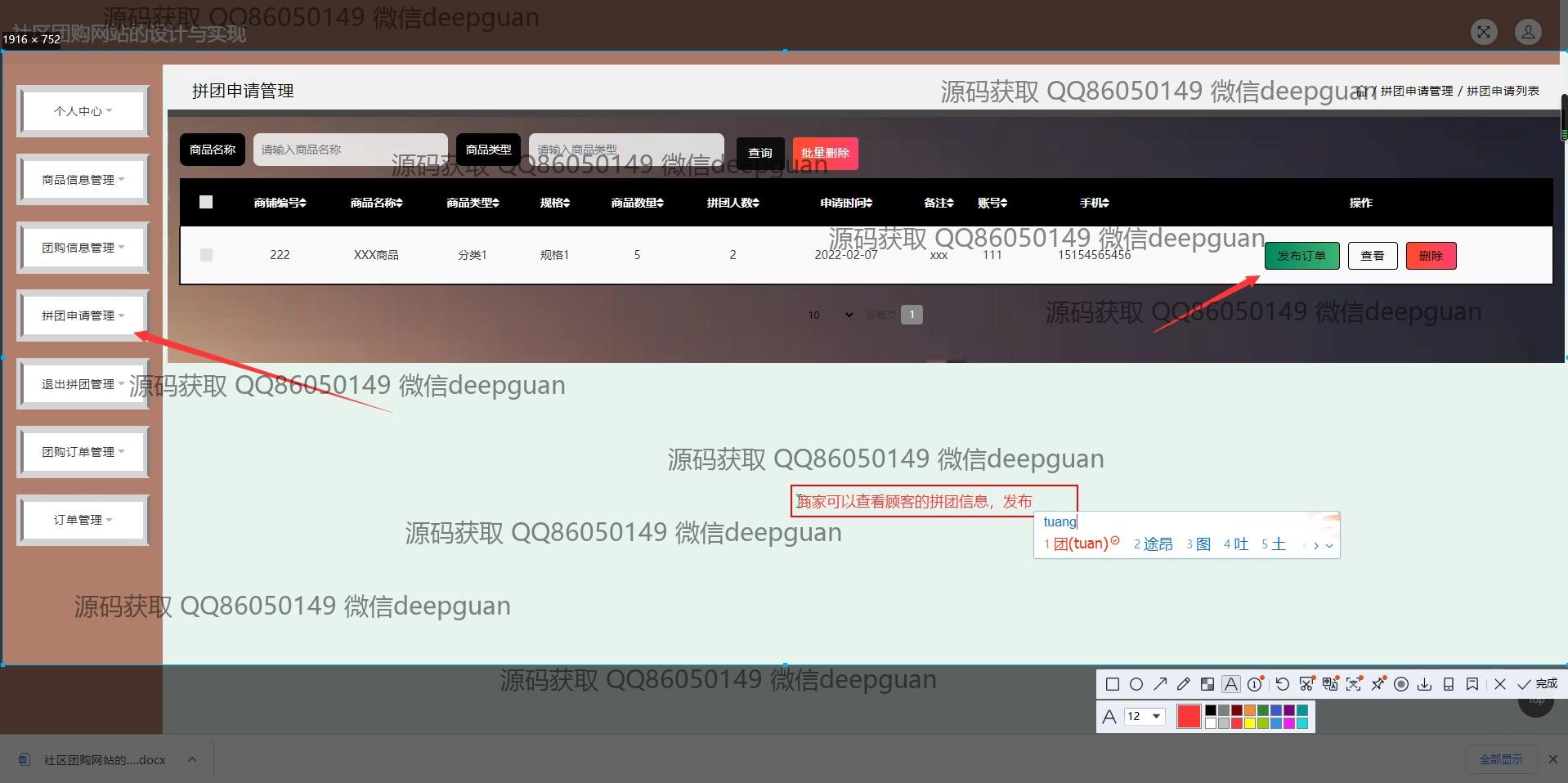Screen dimensions: 1568x783
Task: Start screen recording from the toolbar
Action: tap(1401, 684)
